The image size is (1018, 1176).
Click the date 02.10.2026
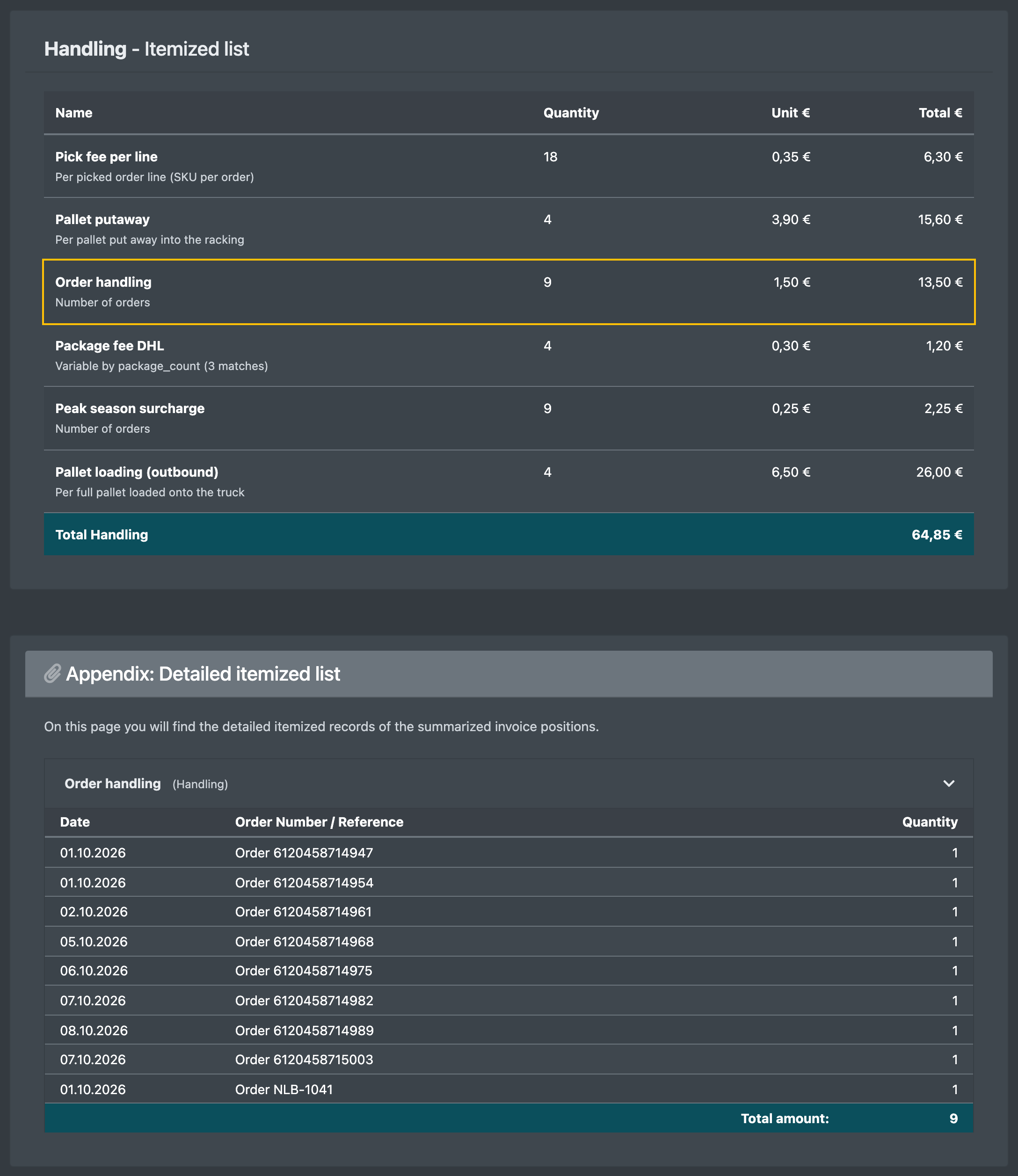tap(94, 912)
